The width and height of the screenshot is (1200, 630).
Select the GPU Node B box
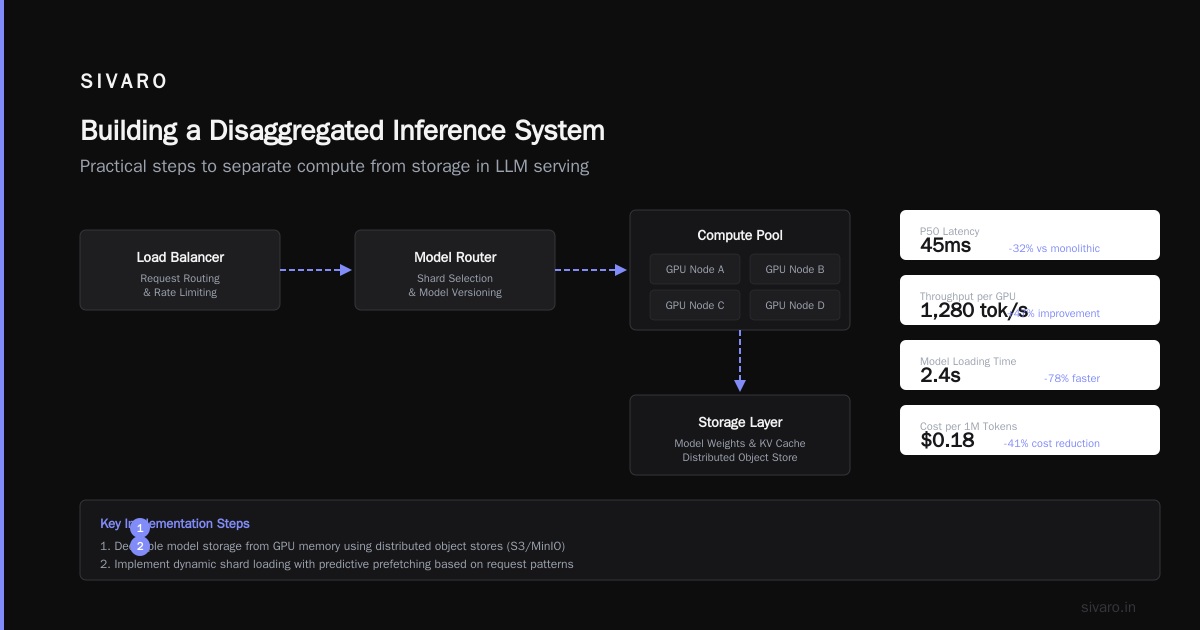[795, 269]
